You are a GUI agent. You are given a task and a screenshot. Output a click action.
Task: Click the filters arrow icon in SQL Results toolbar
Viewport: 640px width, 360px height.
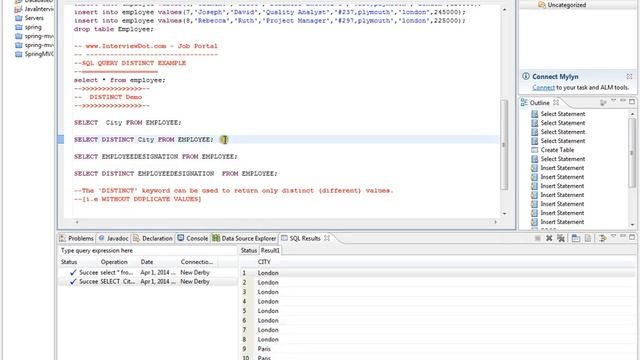point(602,238)
